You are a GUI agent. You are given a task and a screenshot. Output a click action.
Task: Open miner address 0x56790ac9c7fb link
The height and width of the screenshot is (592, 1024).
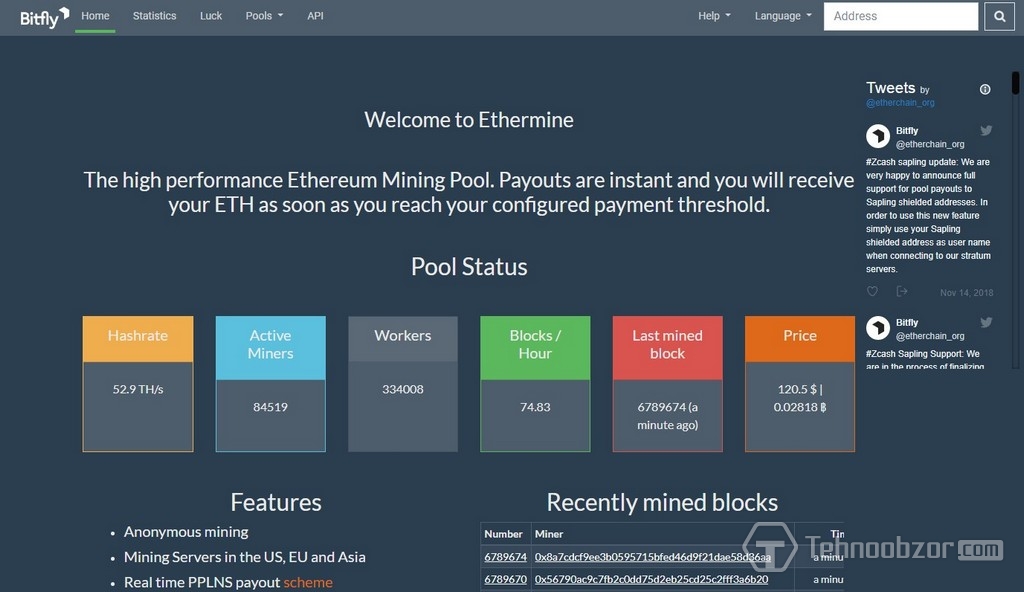point(651,579)
